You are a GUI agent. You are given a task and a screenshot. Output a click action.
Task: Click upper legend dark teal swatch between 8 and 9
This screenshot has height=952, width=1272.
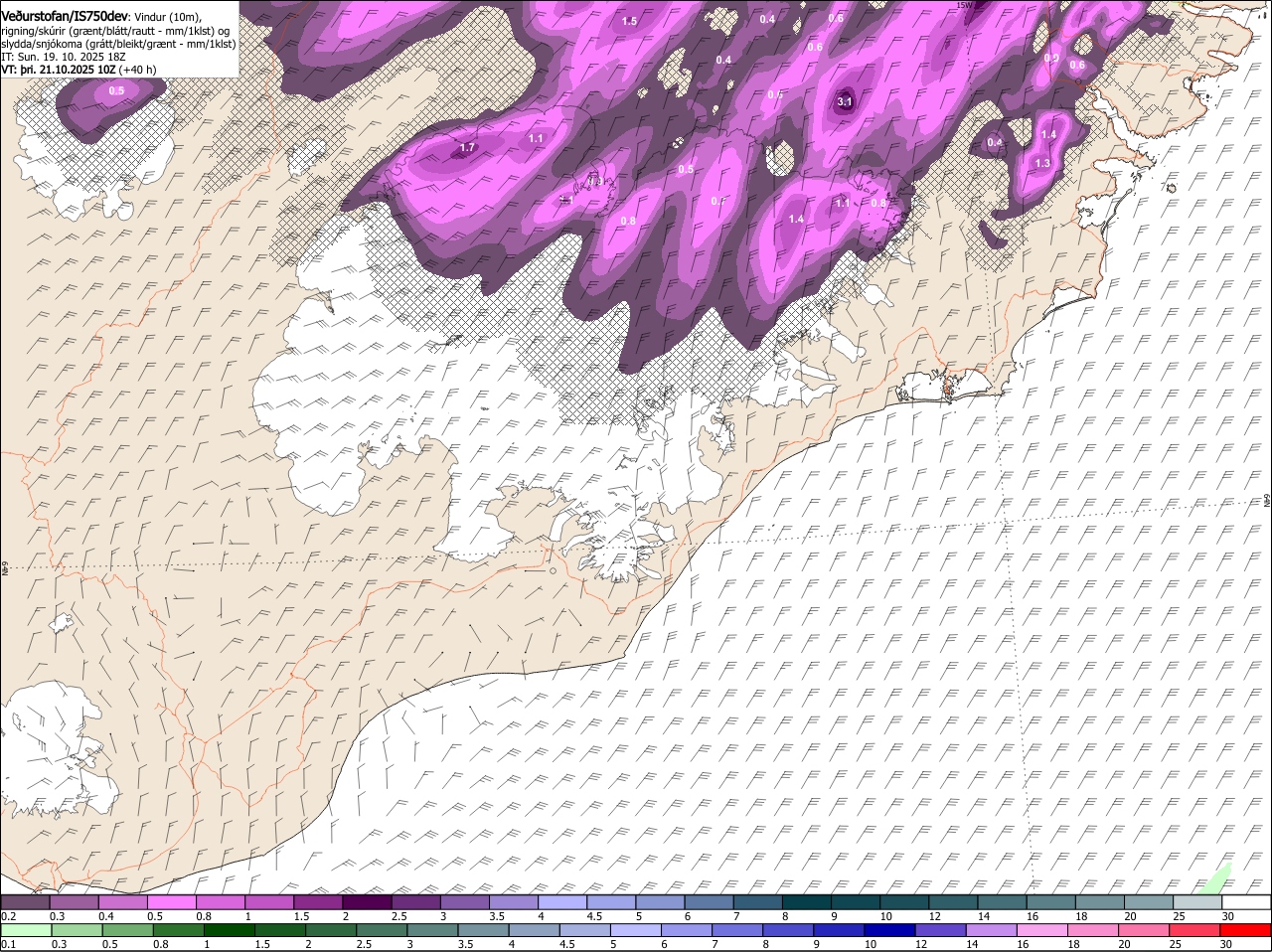click(806, 901)
